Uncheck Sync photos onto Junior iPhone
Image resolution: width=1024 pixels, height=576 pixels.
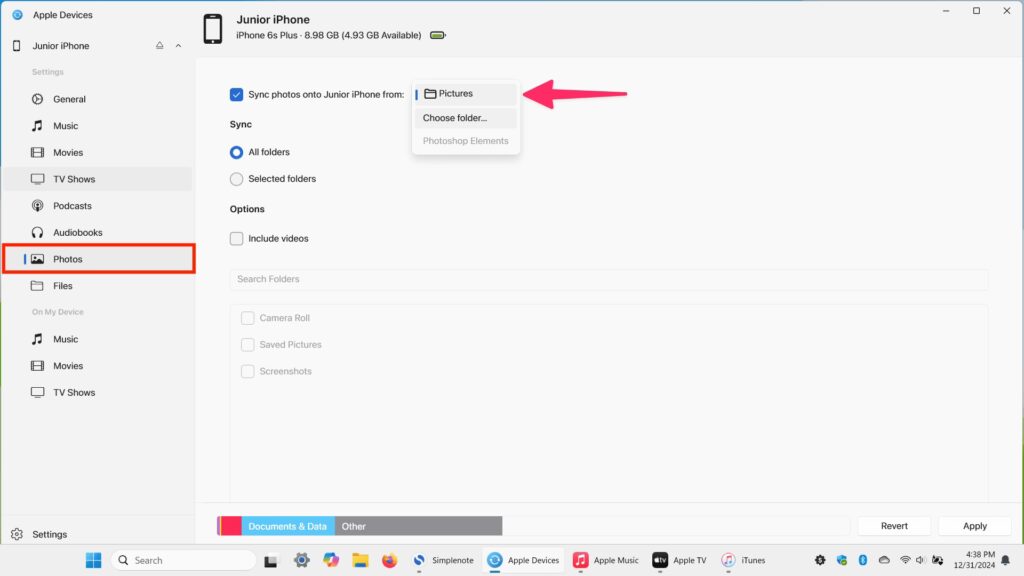click(x=236, y=94)
